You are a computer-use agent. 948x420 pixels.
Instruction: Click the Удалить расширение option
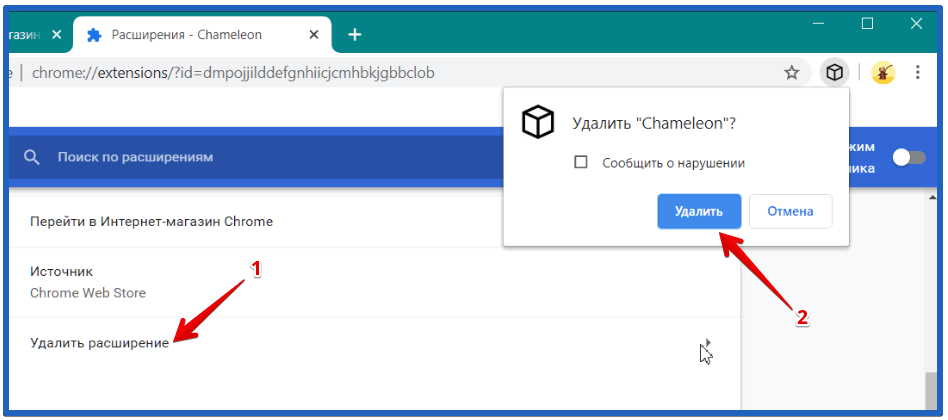point(100,343)
